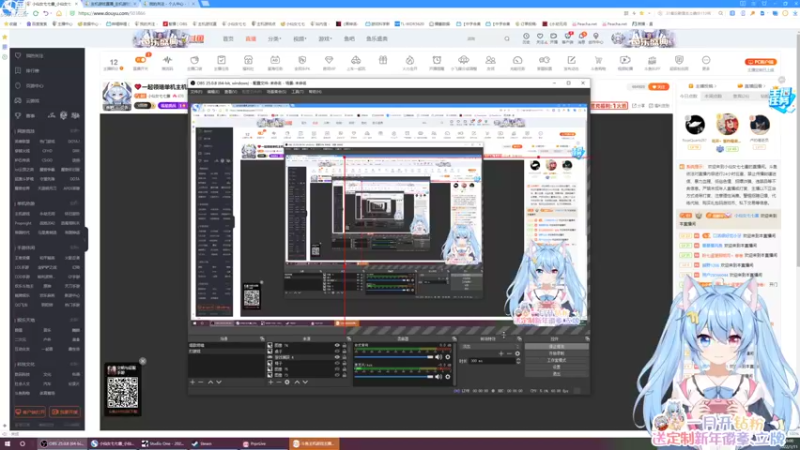The image size is (800, 450).
Task: Switch to 直播回看 tab on right panel
Action: [x=752, y=86]
